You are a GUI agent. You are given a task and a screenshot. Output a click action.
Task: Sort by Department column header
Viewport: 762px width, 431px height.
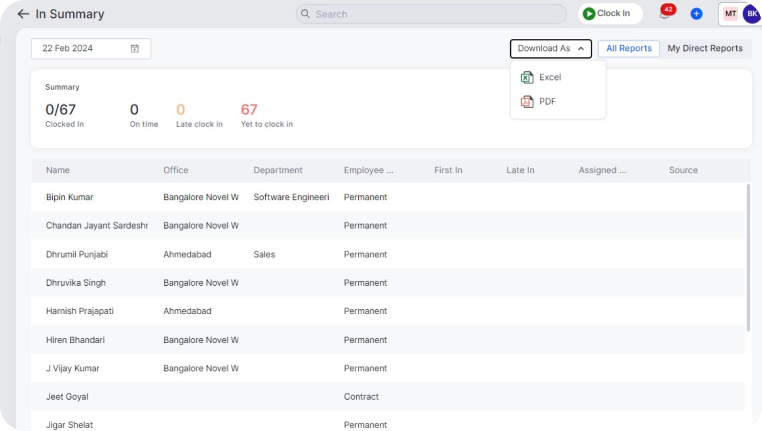tap(278, 170)
